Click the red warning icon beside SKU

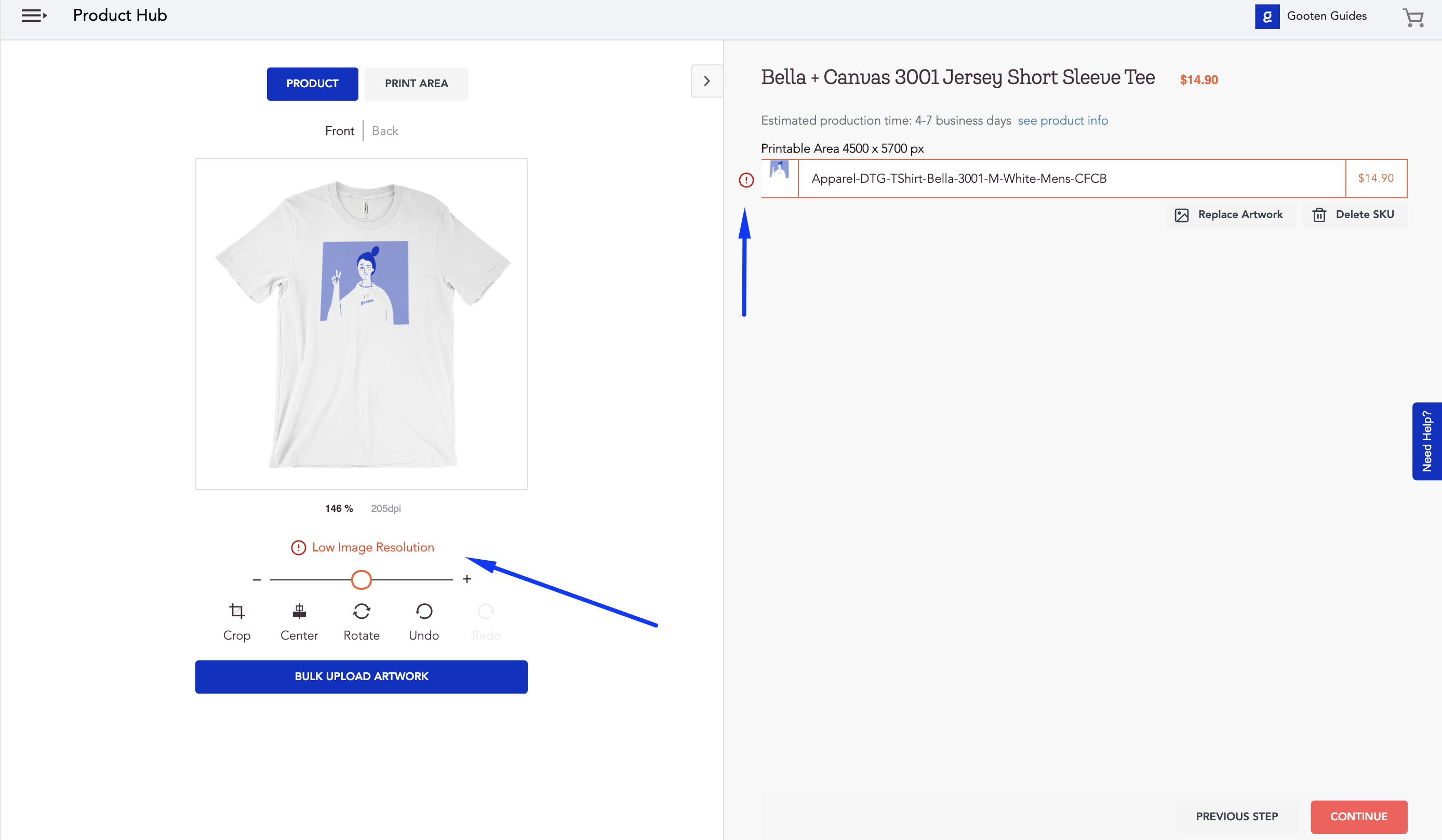(746, 180)
